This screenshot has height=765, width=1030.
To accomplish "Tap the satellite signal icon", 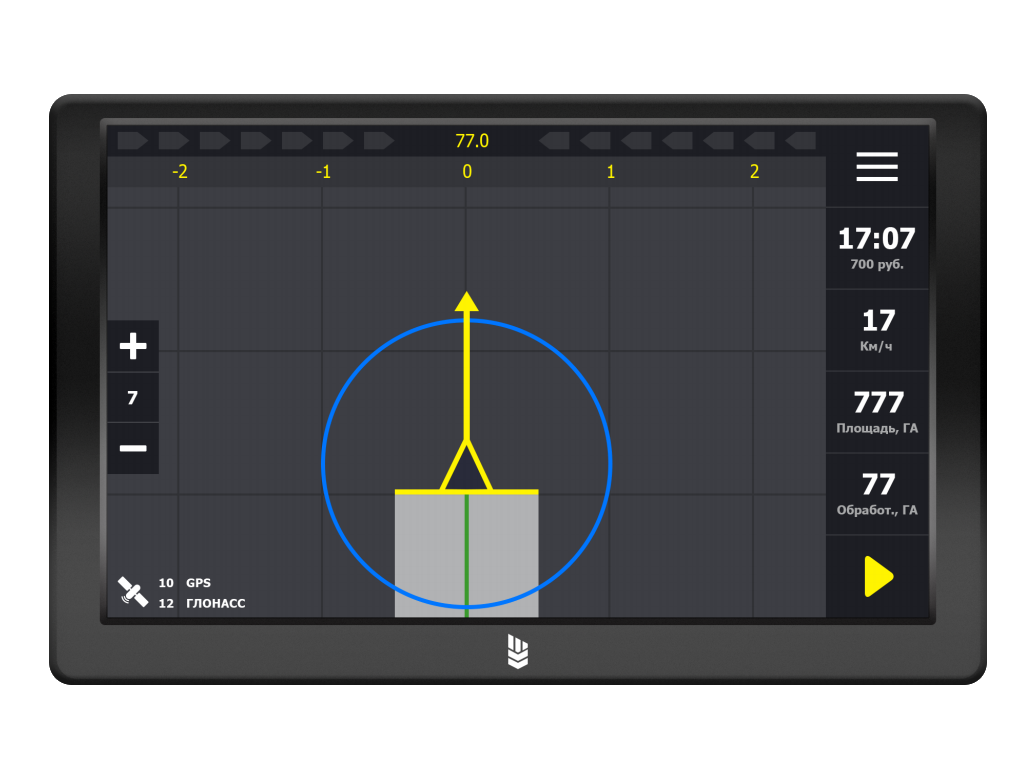I will (132, 592).
